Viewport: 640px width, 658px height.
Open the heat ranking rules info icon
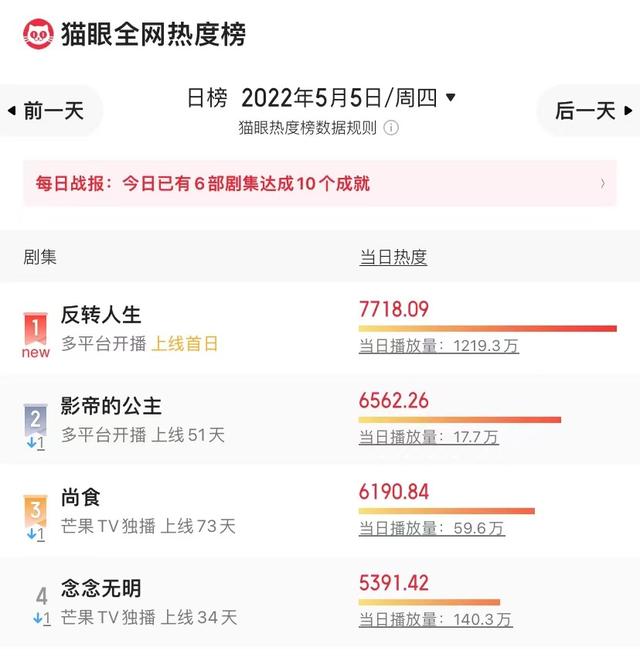point(391,128)
